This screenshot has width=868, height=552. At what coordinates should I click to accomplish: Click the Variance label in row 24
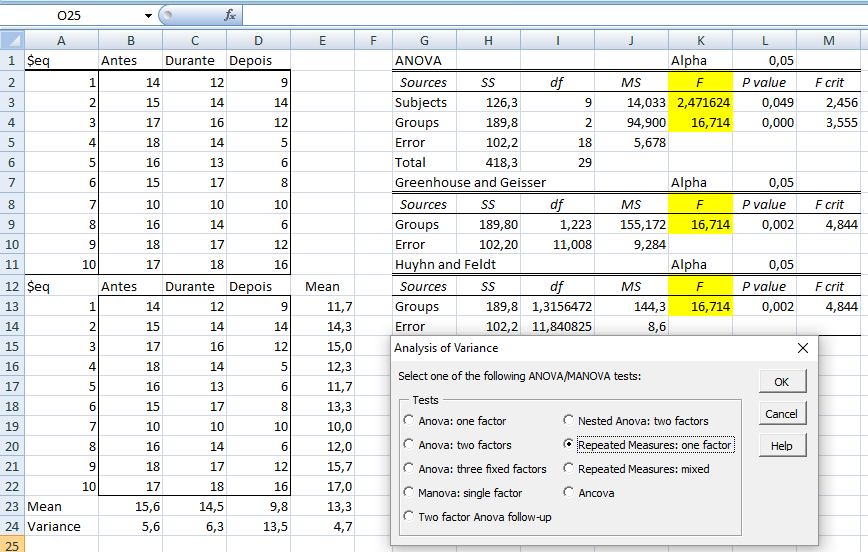coord(61,526)
